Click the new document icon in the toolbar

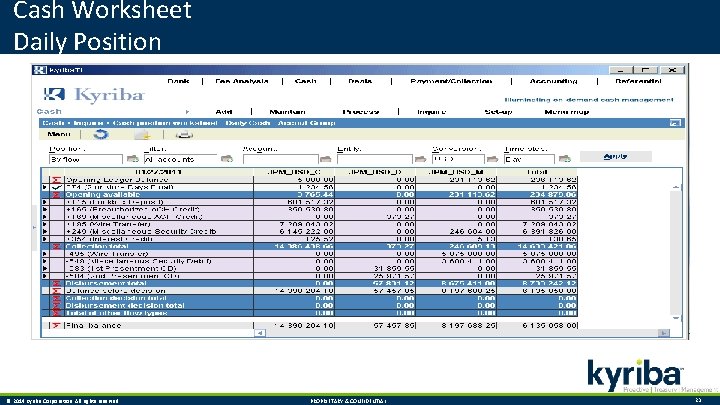click(x=142, y=135)
